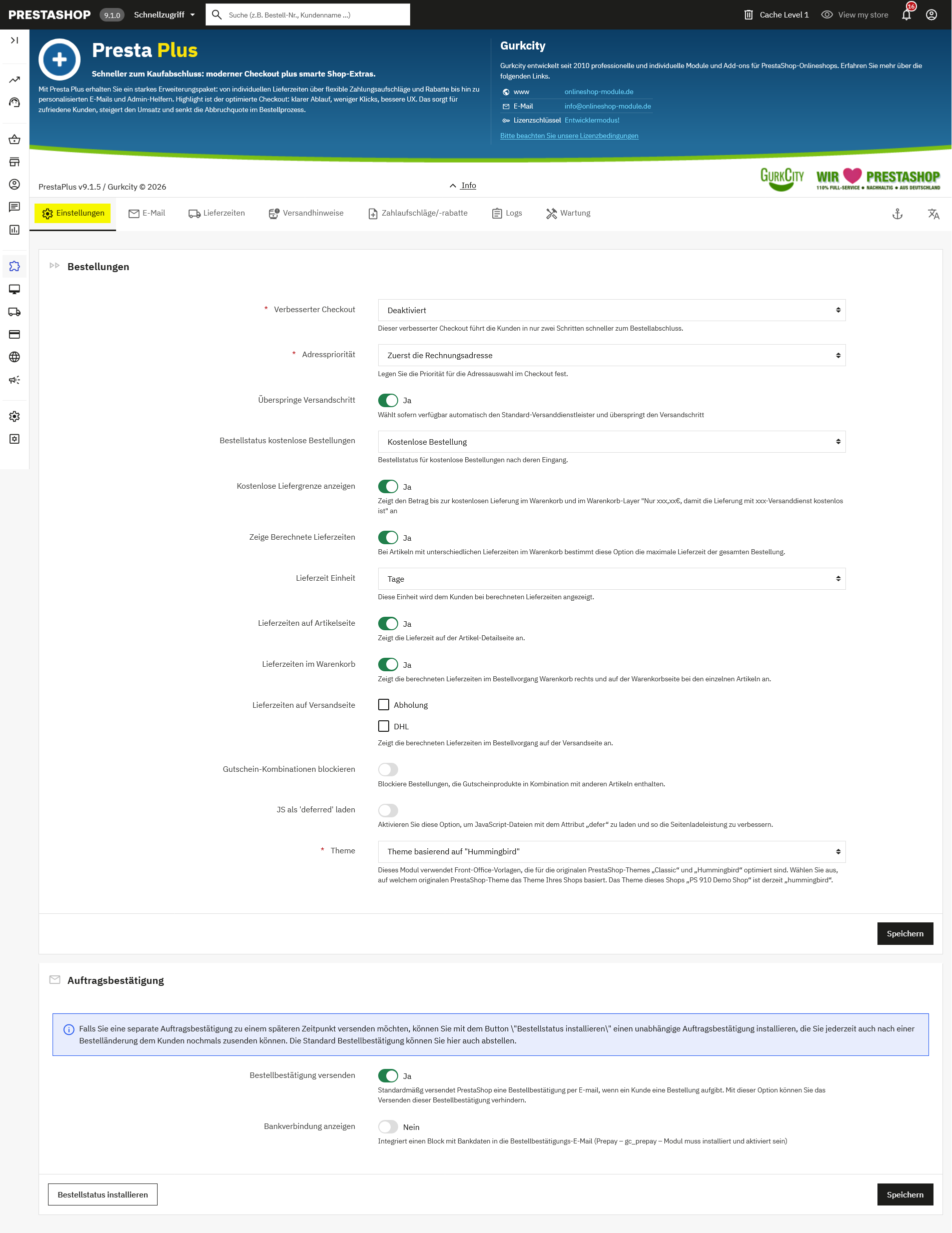Enable Bankverbindung anzeigen switch
This screenshot has height=1233, width=952.
[389, 1127]
